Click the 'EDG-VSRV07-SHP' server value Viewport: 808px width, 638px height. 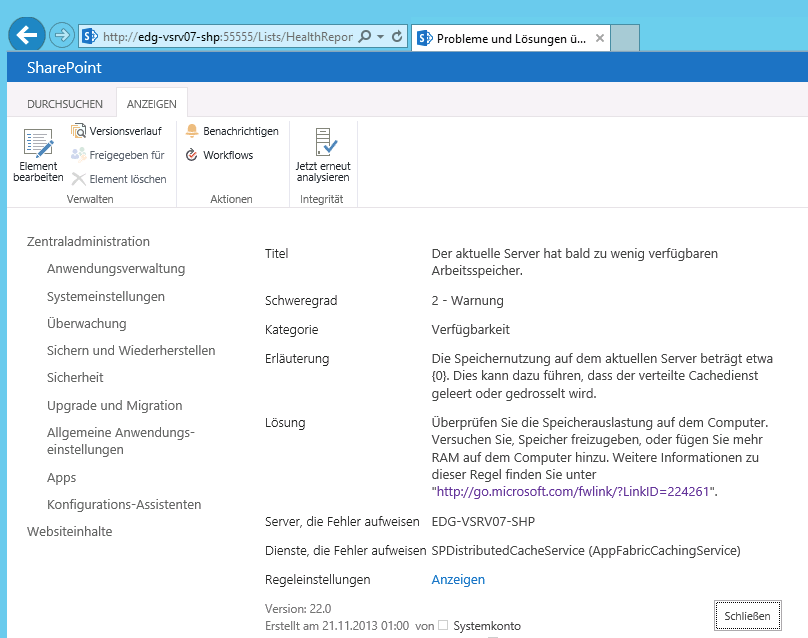click(x=483, y=522)
